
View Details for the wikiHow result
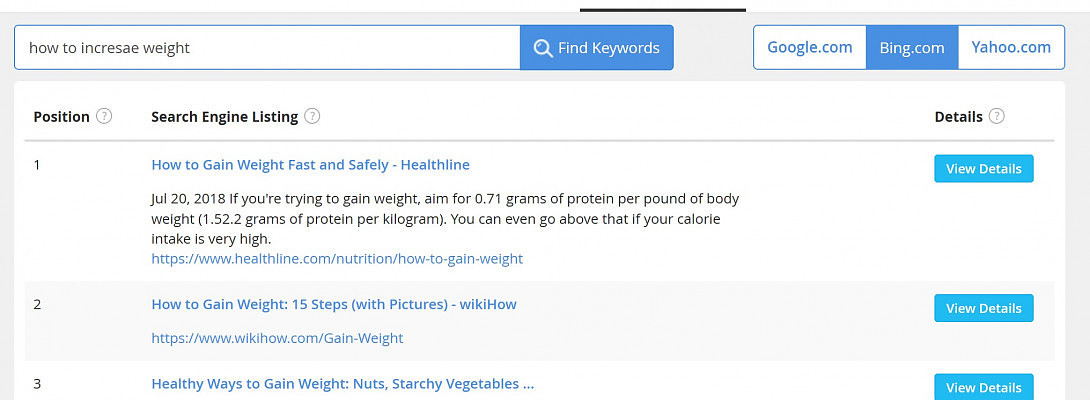point(983,308)
